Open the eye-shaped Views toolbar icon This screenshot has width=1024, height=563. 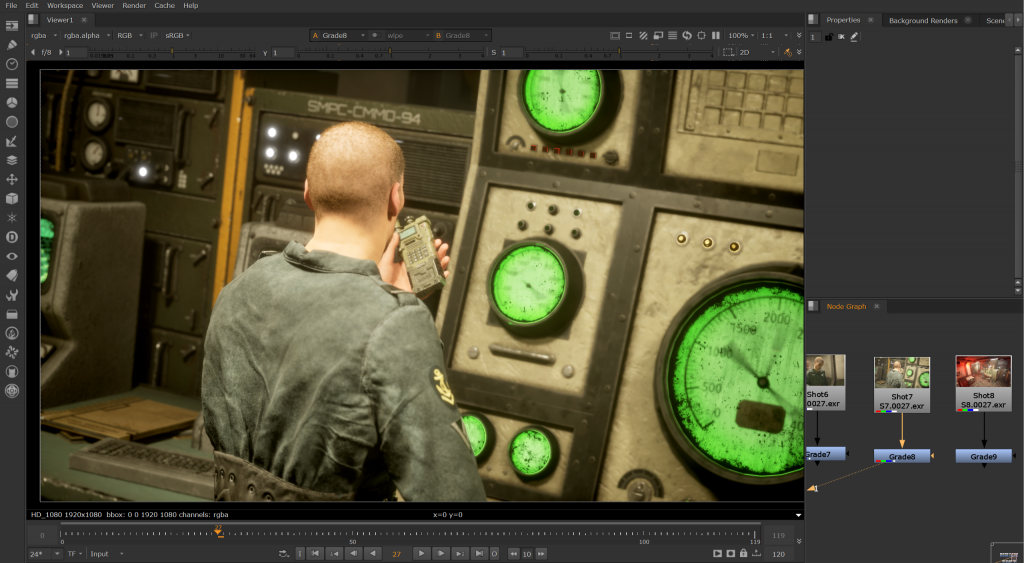12,256
